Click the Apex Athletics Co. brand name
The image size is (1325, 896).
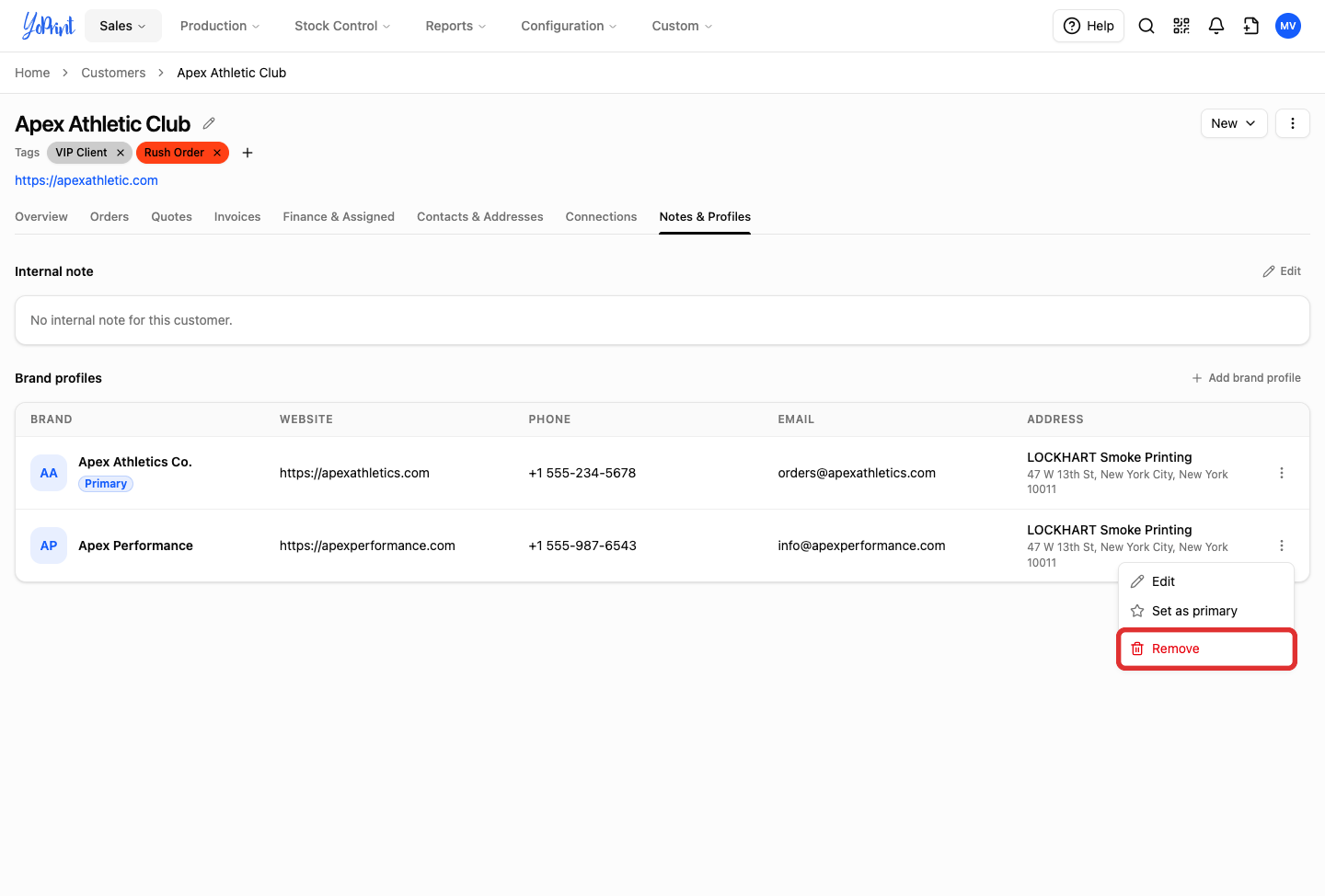pos(135,462)
